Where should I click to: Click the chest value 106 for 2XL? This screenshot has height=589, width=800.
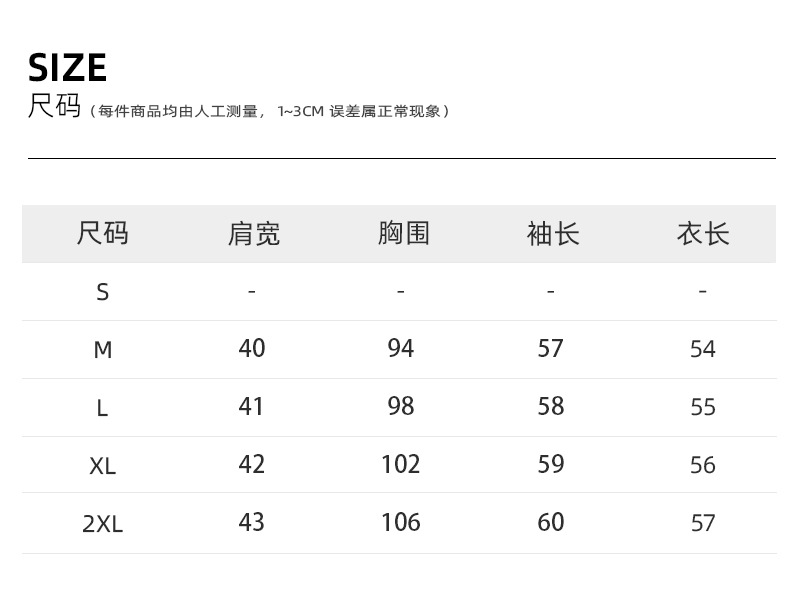(401, 522)
